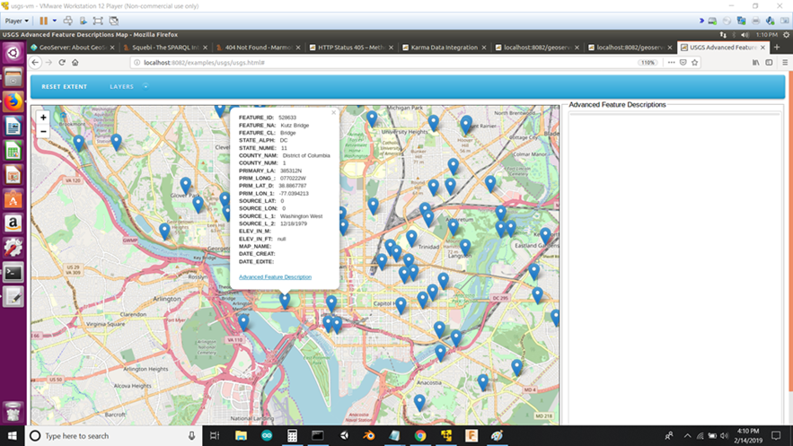
Task: Zoom out on the map with minus button
Action: 43,131
